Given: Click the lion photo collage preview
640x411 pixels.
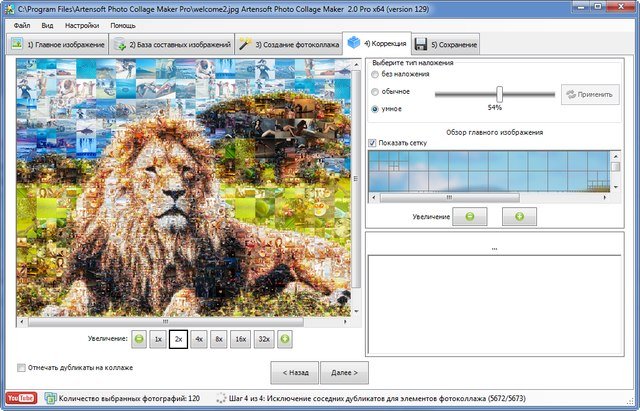Looking at the screenshot, I should 183,187.
